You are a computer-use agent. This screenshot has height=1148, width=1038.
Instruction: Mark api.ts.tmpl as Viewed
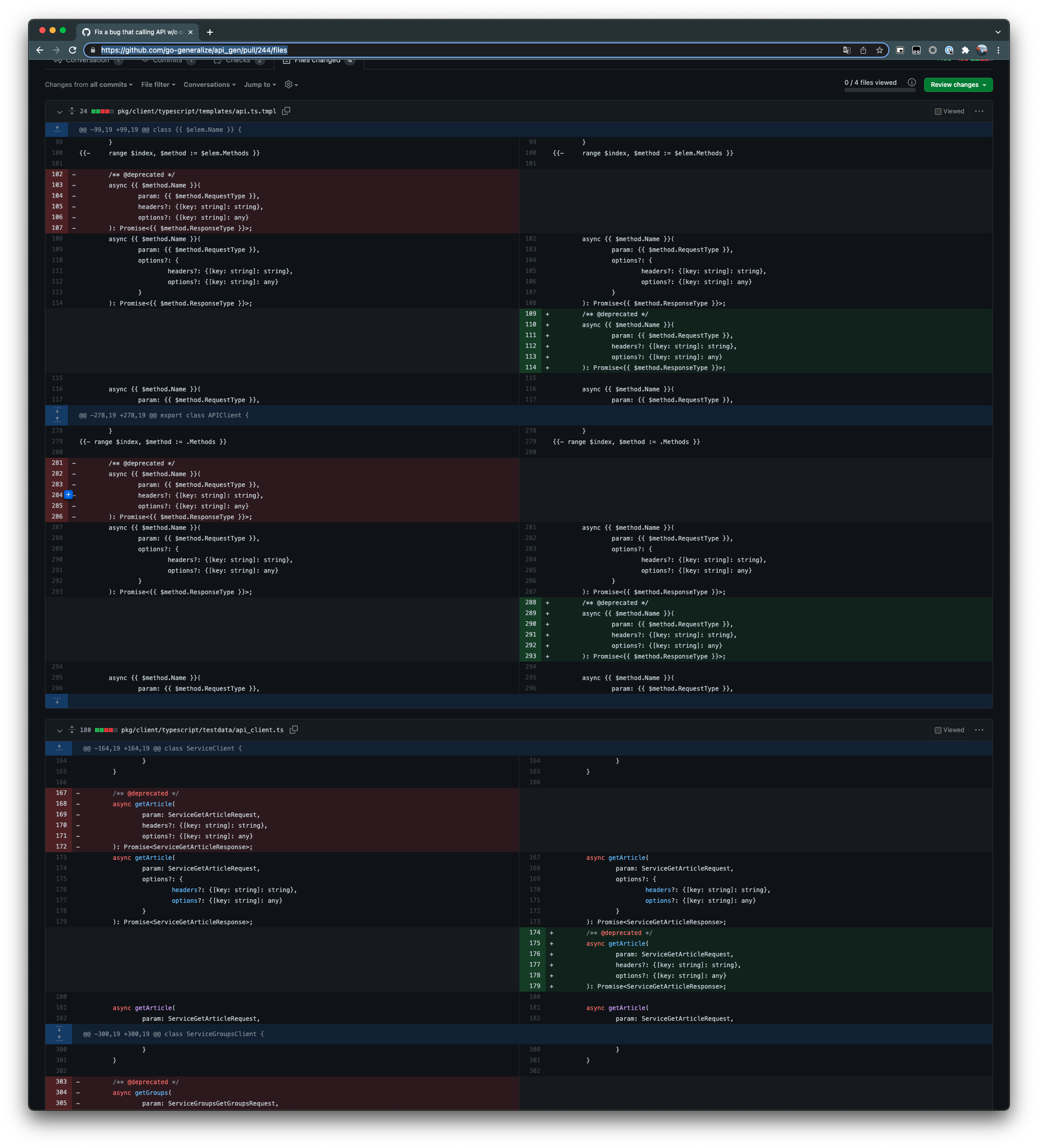[937, 111]
